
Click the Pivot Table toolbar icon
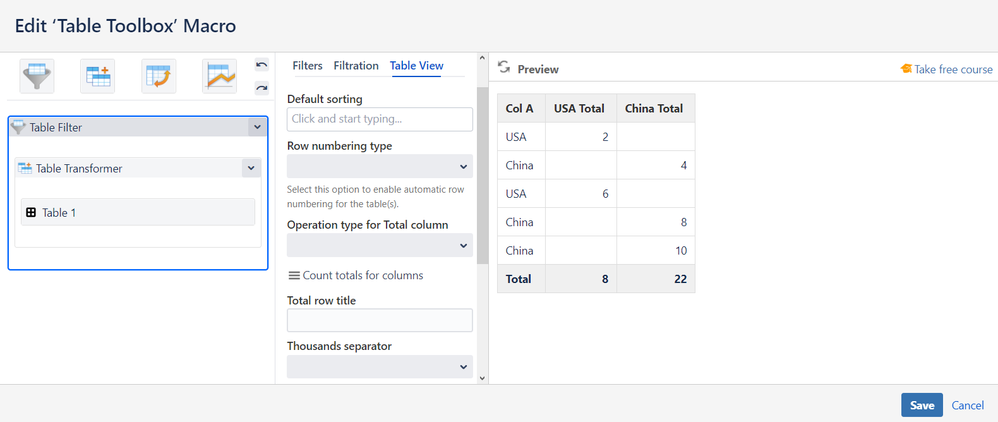[158, 76]
